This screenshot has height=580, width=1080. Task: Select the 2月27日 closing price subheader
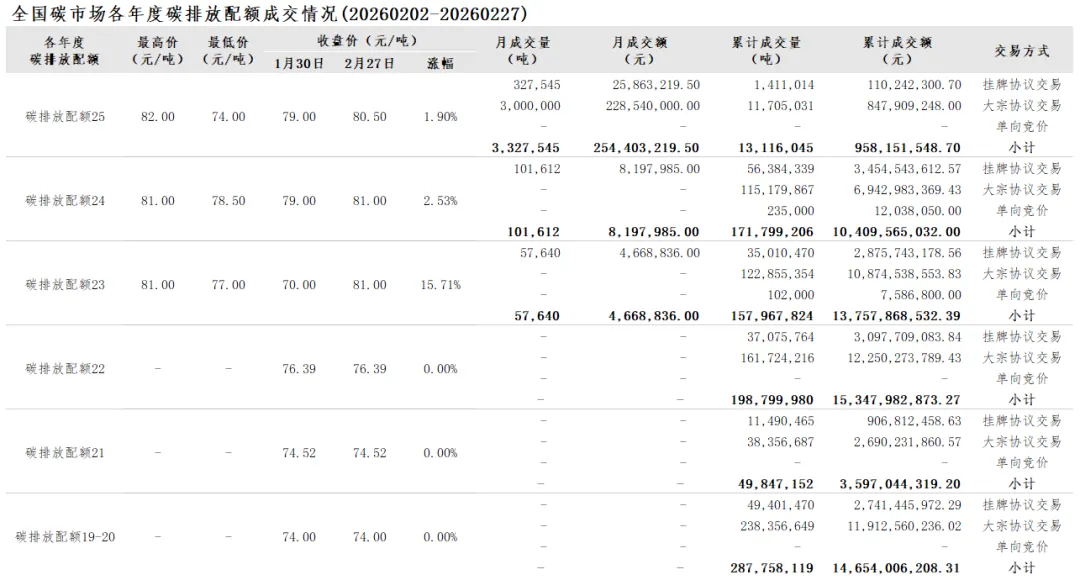[x=369, y=63]
